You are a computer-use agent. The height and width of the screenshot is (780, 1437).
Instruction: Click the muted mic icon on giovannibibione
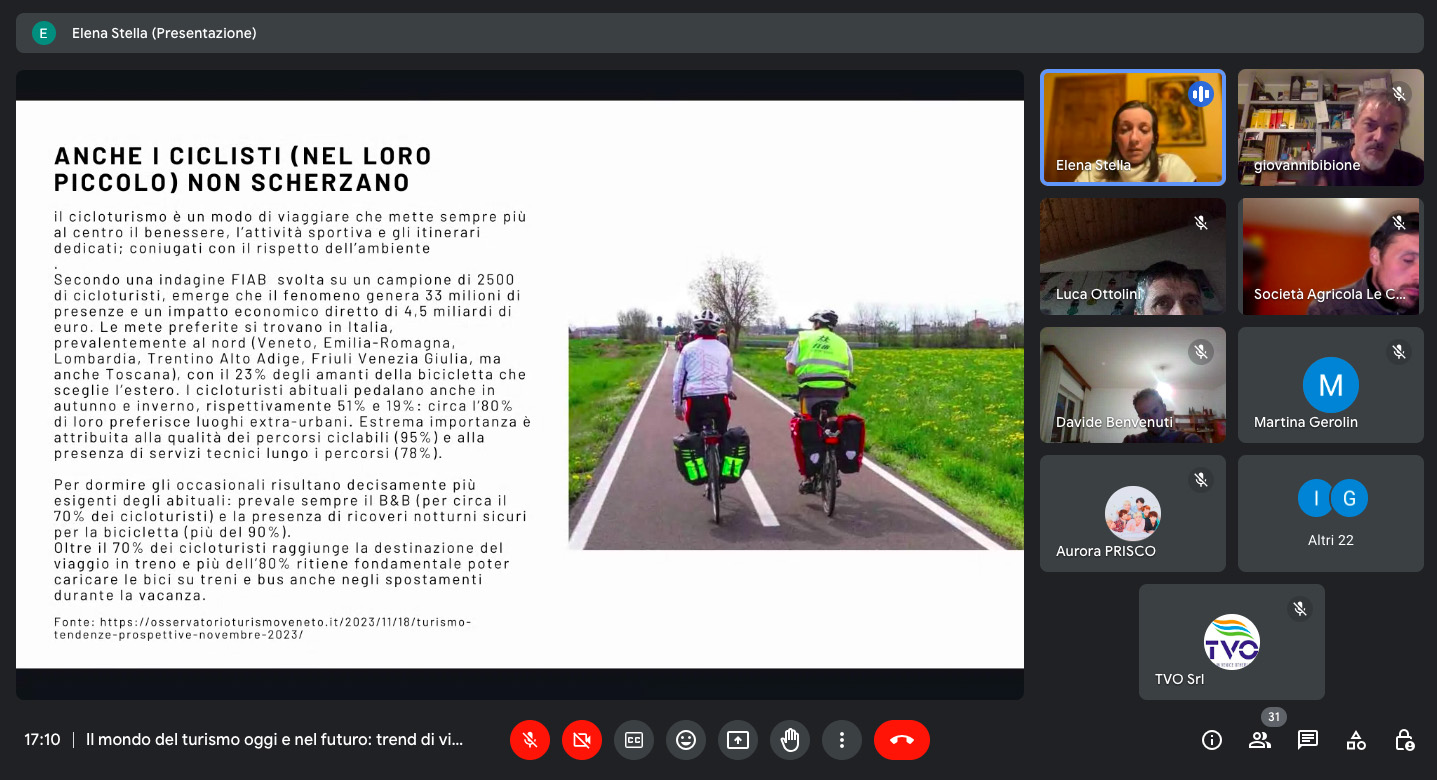1399,94
